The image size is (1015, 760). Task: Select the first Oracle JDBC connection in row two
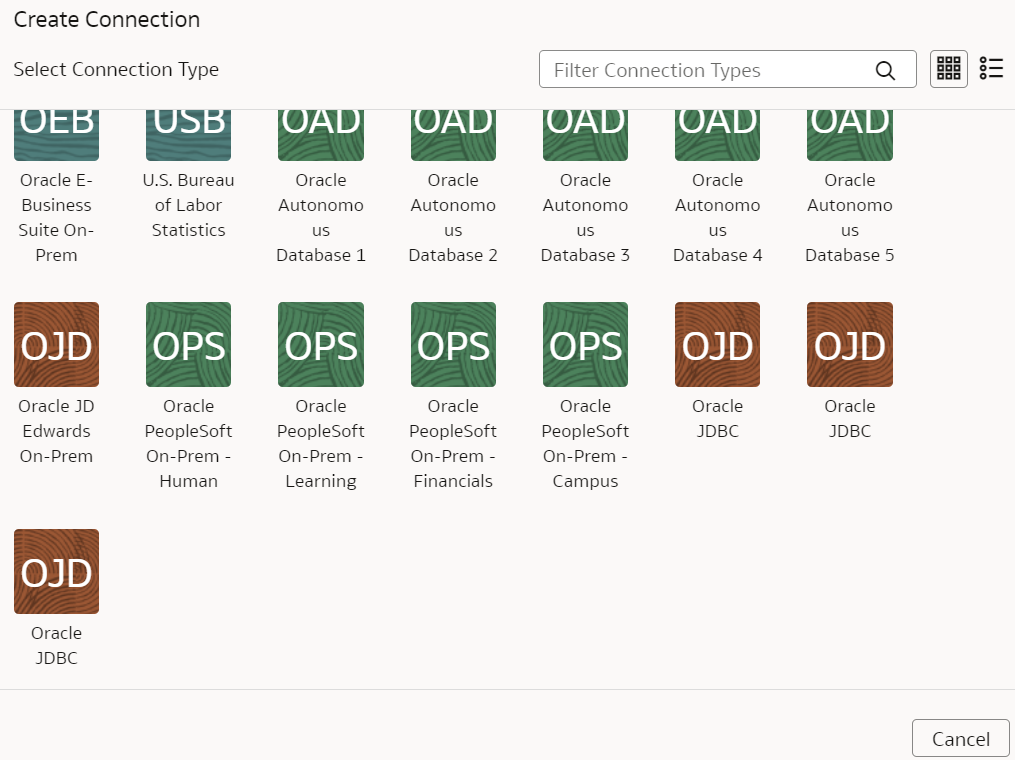(716, 344)
